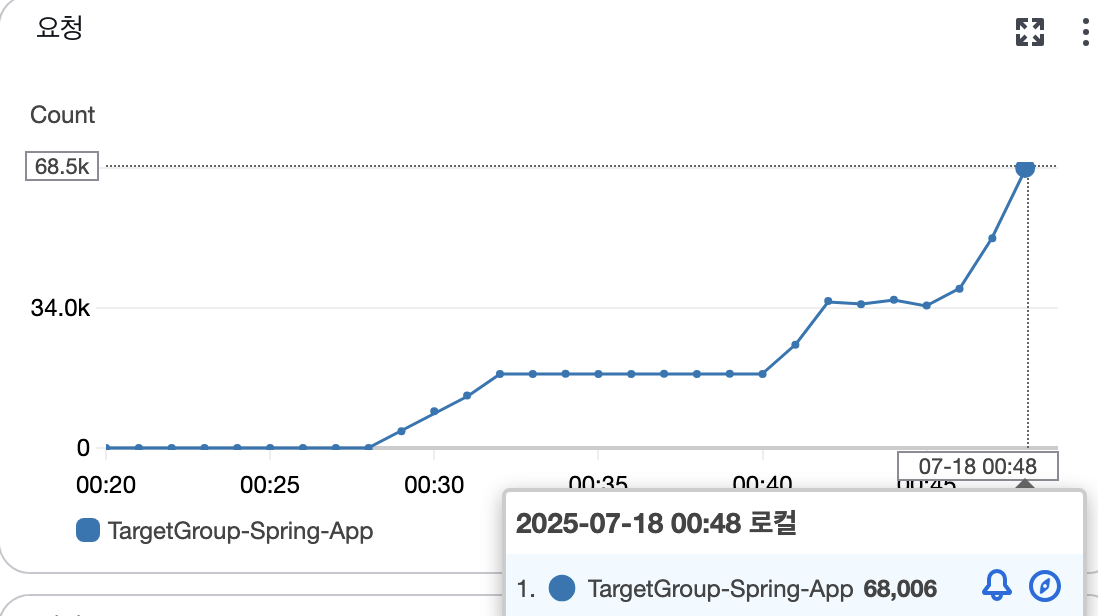Expand the 요청 chart to fullscreen
The image size is (1098, 616).
[1029, 32]
